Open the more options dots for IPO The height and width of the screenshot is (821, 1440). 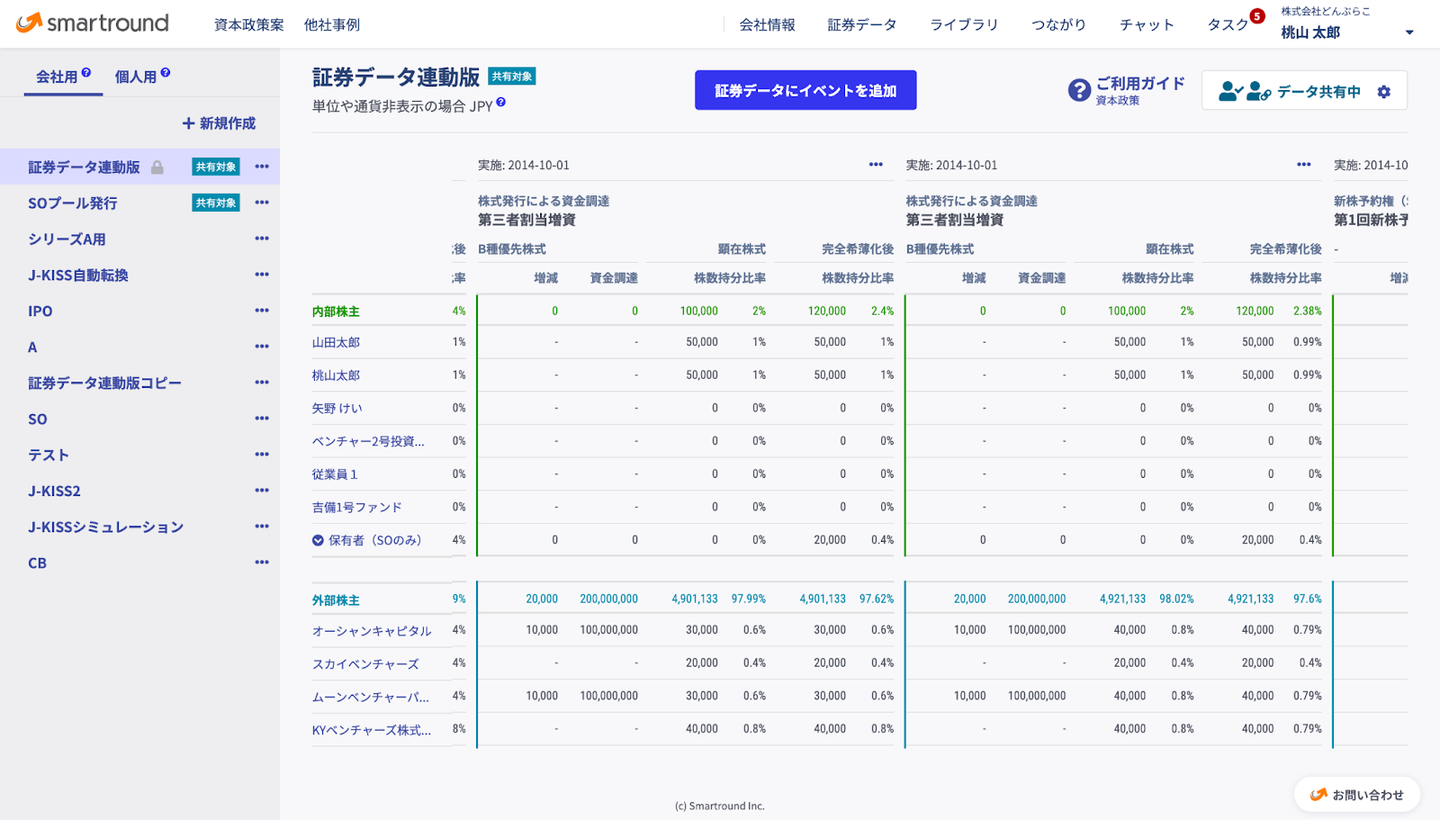pos(262,311)
